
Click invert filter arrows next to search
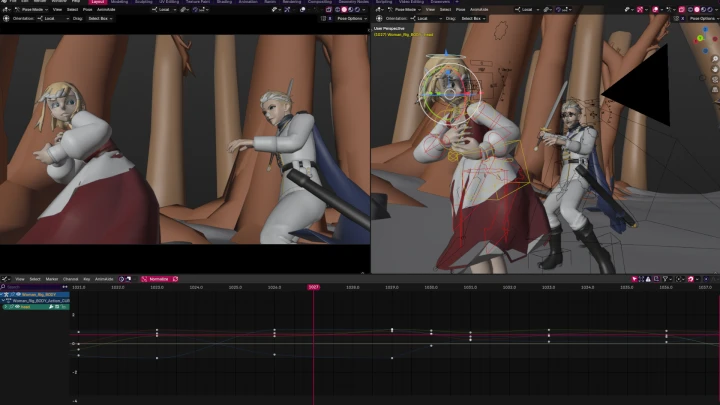pyautogui.click(x=65, y=287)
